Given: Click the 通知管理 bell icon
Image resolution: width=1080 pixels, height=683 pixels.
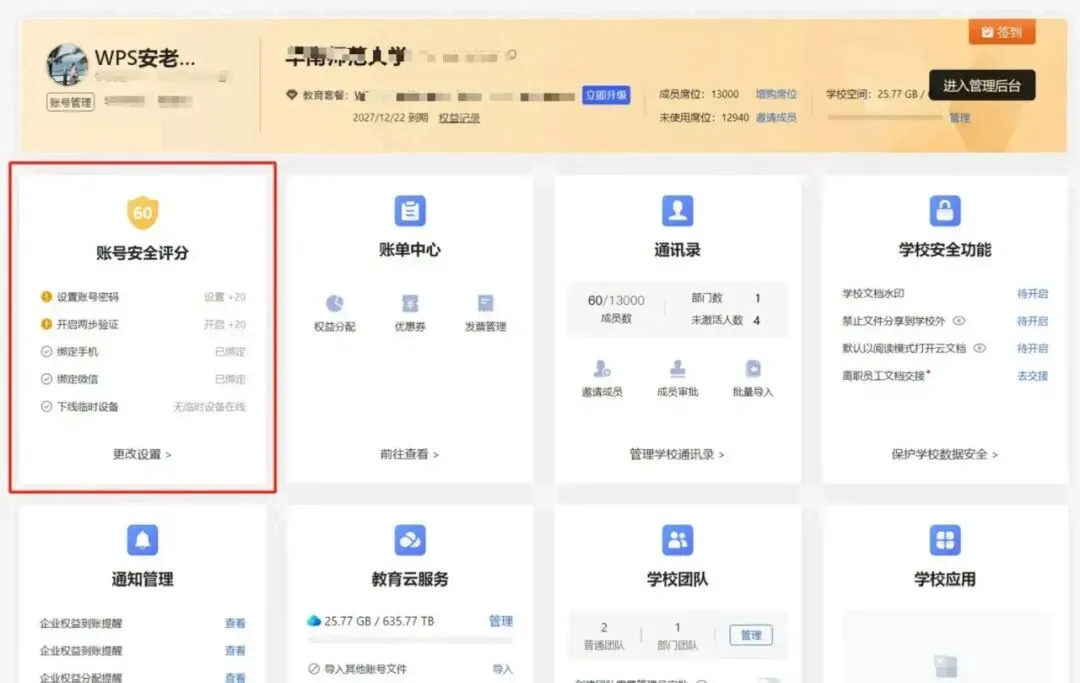Looking at the screenshot, I should click(x=143, y=540).
